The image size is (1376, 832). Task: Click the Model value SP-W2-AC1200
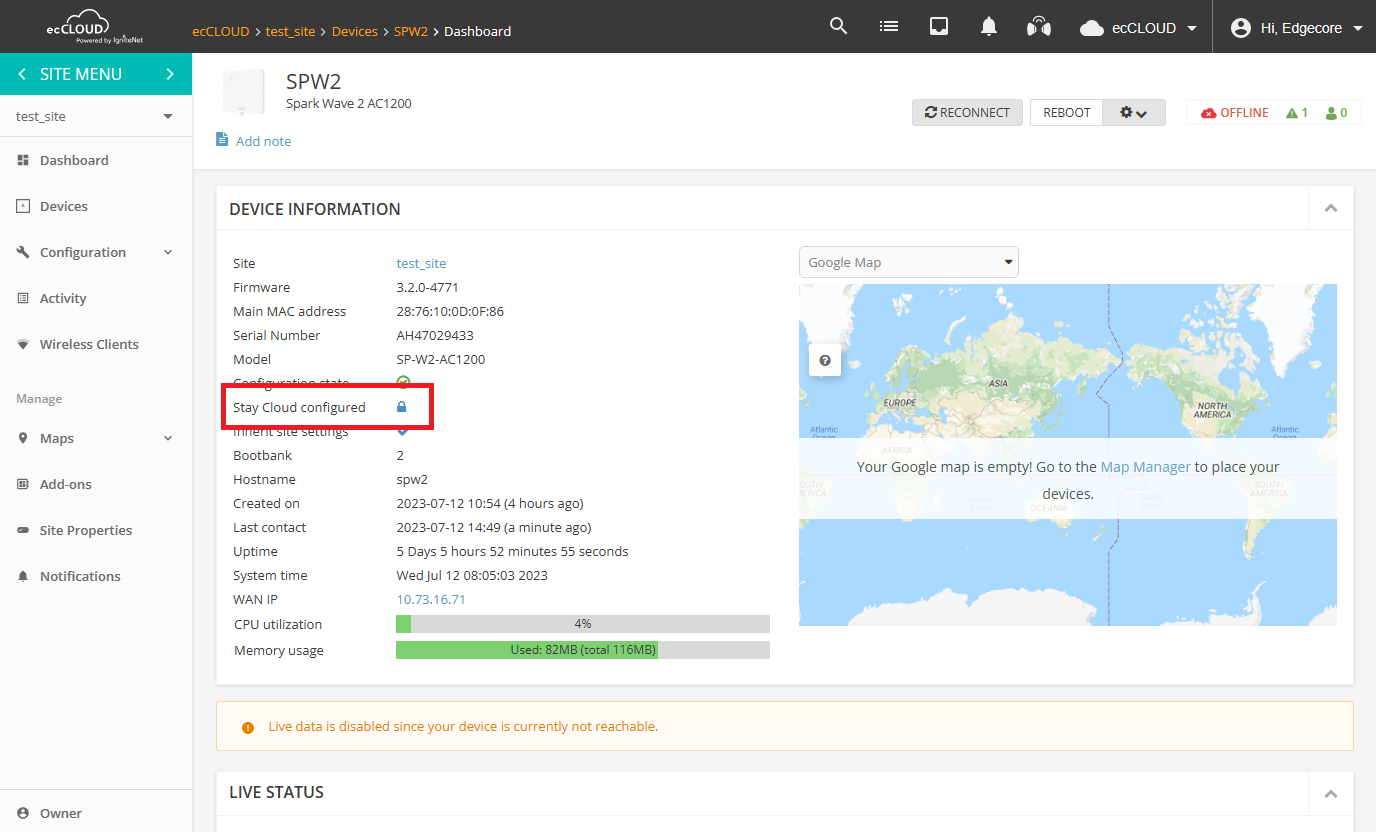[441, 359]
